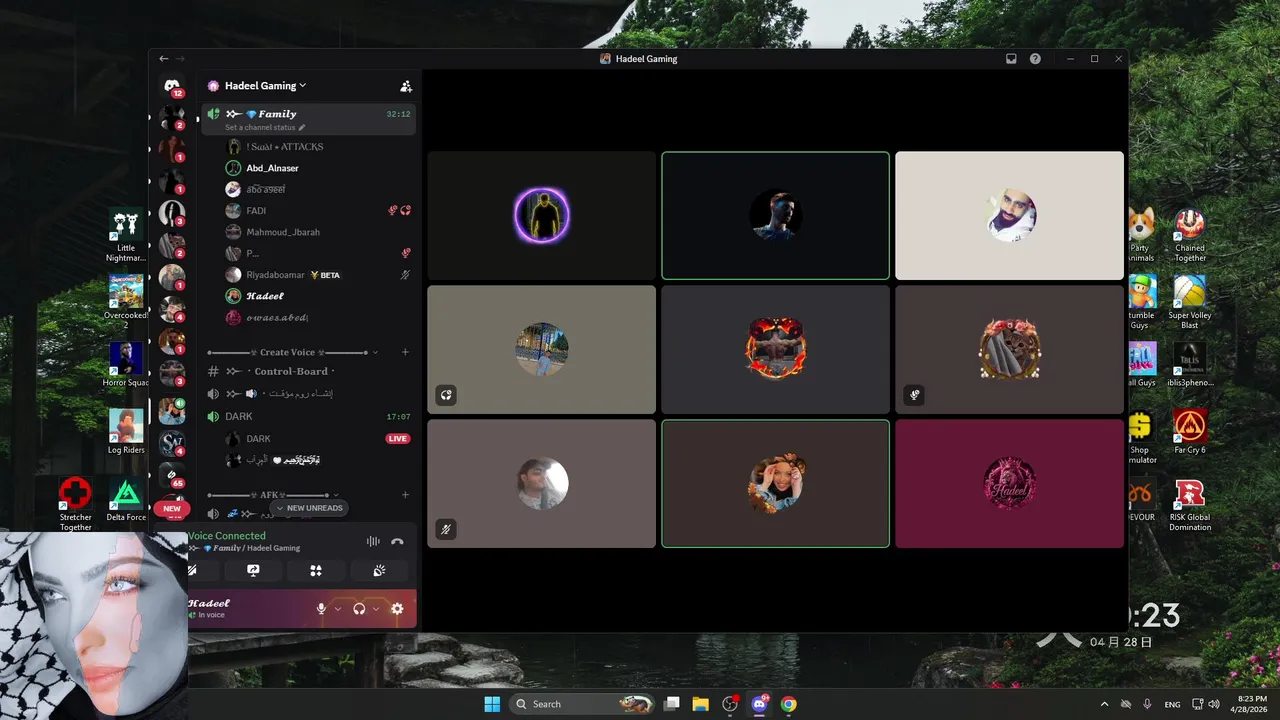The width and height of the screenshot is (1280, 720).
Task: Open Little Nightmares desktop shortcut
Action: pos(126,237)
